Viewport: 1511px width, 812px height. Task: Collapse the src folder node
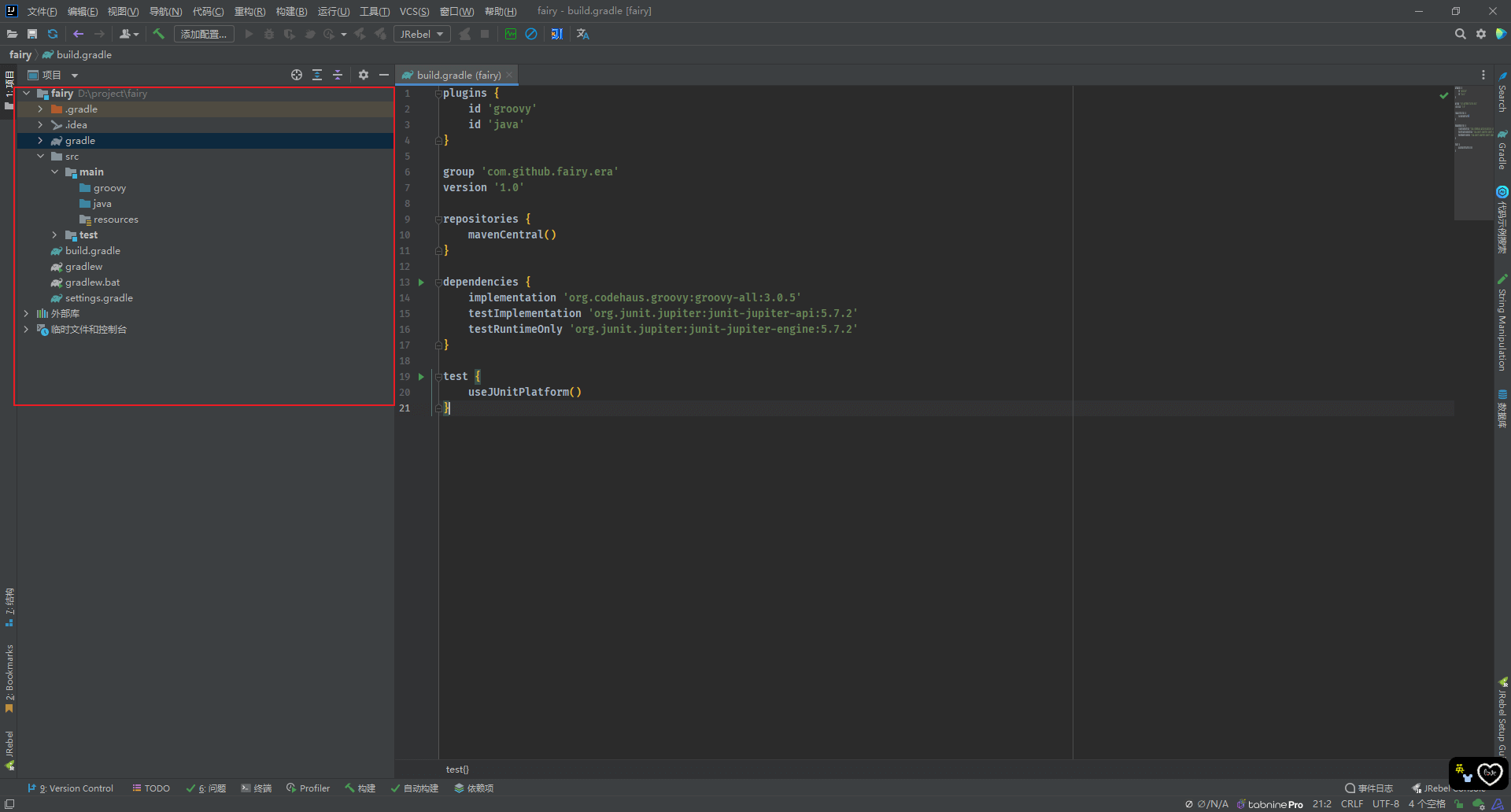[40, 156]
